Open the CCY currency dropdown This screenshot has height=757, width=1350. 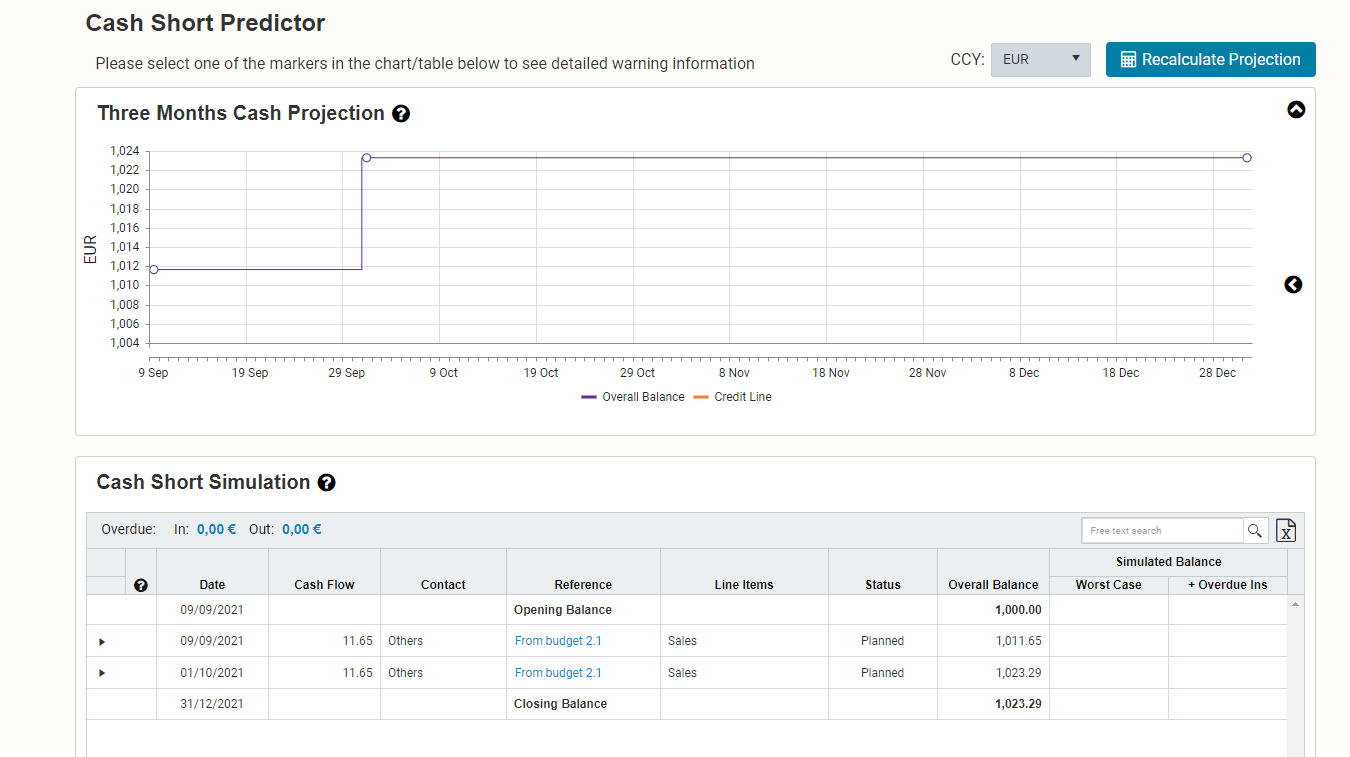pyautogui.click(x=1040, y=59)
